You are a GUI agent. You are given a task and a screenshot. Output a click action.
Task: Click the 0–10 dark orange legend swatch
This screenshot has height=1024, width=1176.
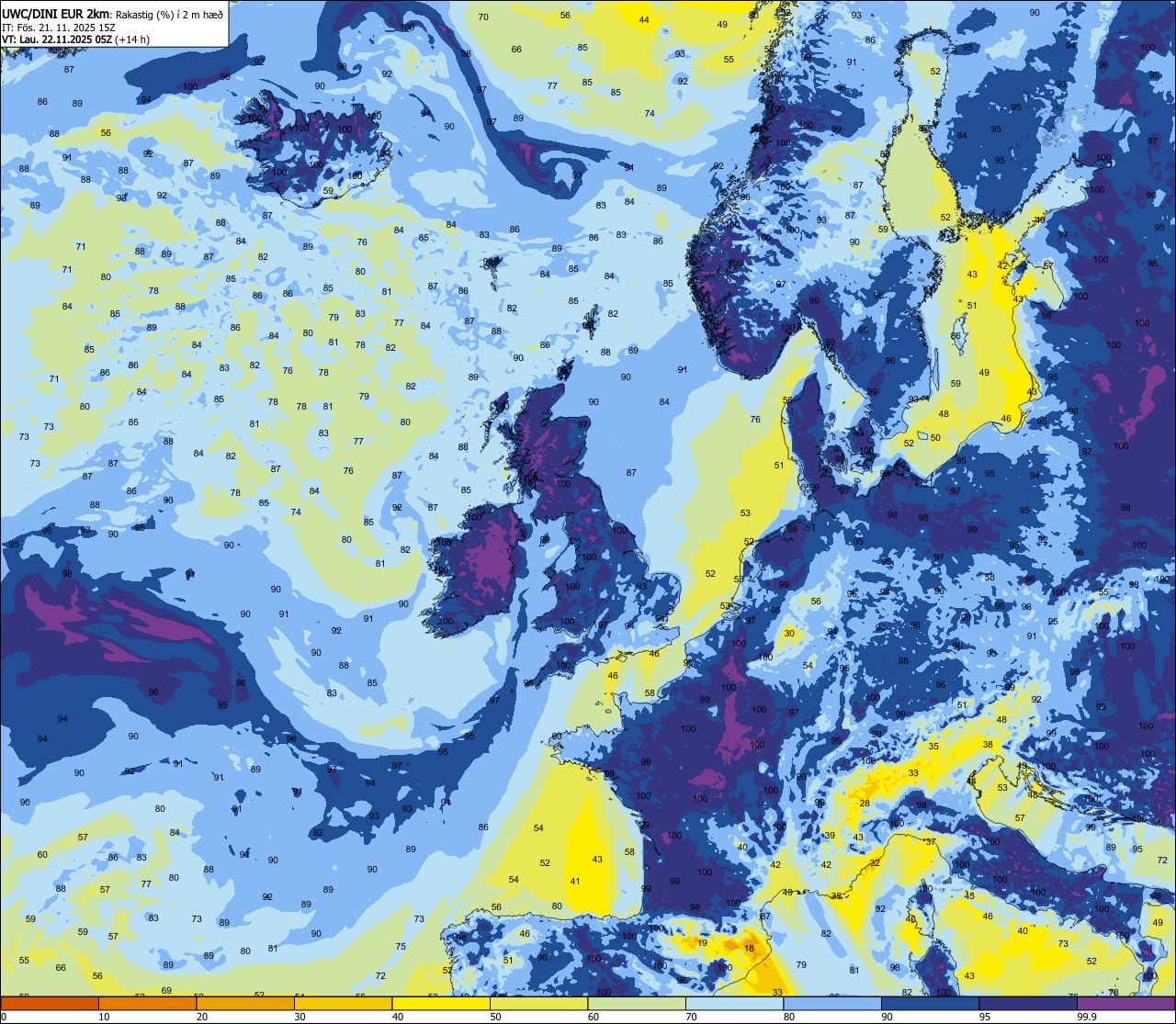click(x=50, y=1003)
